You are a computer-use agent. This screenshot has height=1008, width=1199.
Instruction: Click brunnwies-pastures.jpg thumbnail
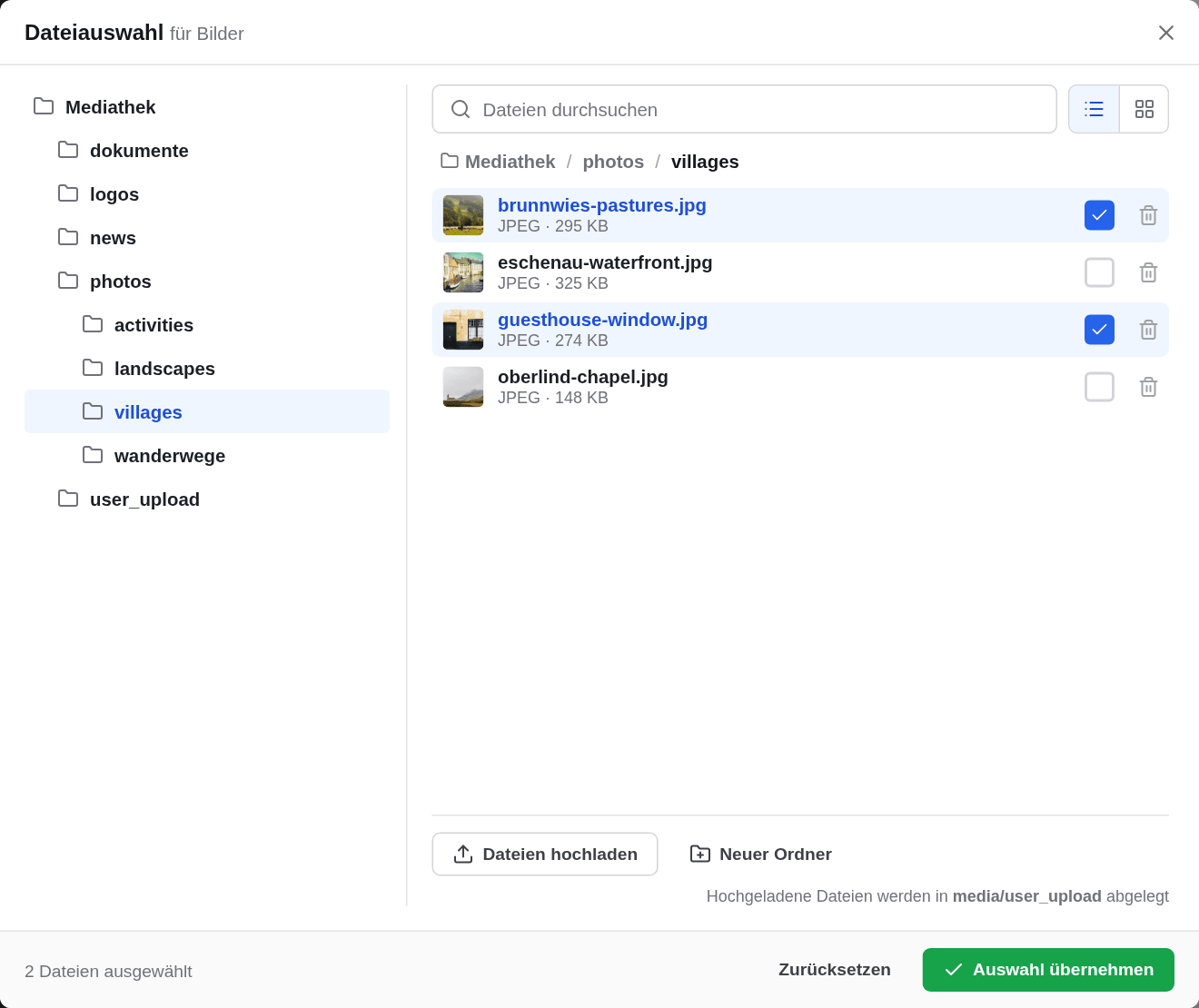[463, 215]
